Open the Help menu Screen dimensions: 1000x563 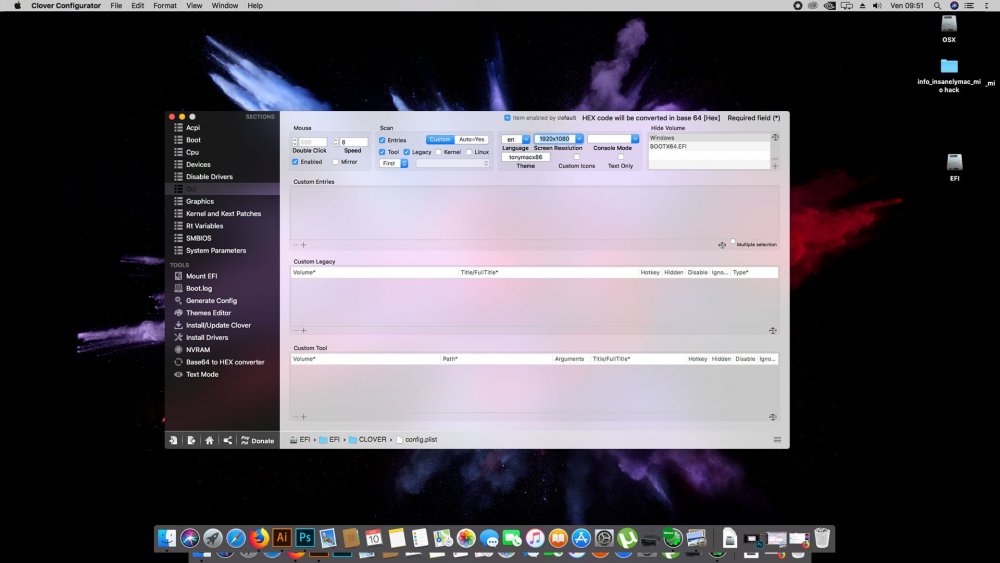coord(255,6)
